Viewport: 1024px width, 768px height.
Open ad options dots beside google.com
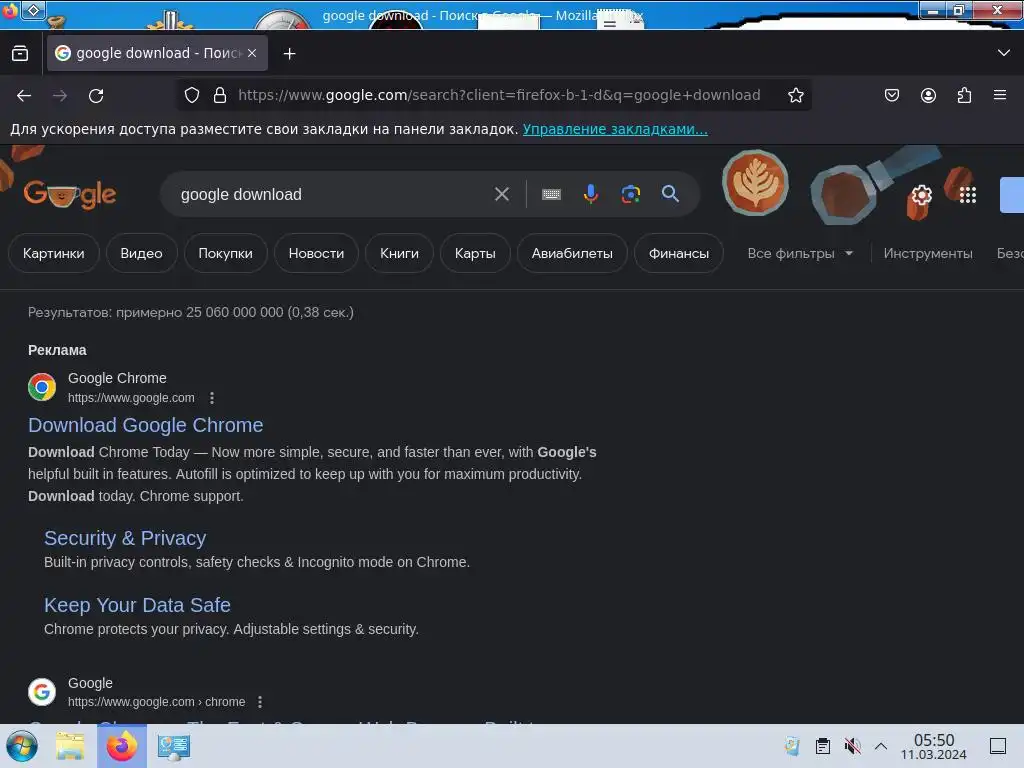(x=212, y=398)
